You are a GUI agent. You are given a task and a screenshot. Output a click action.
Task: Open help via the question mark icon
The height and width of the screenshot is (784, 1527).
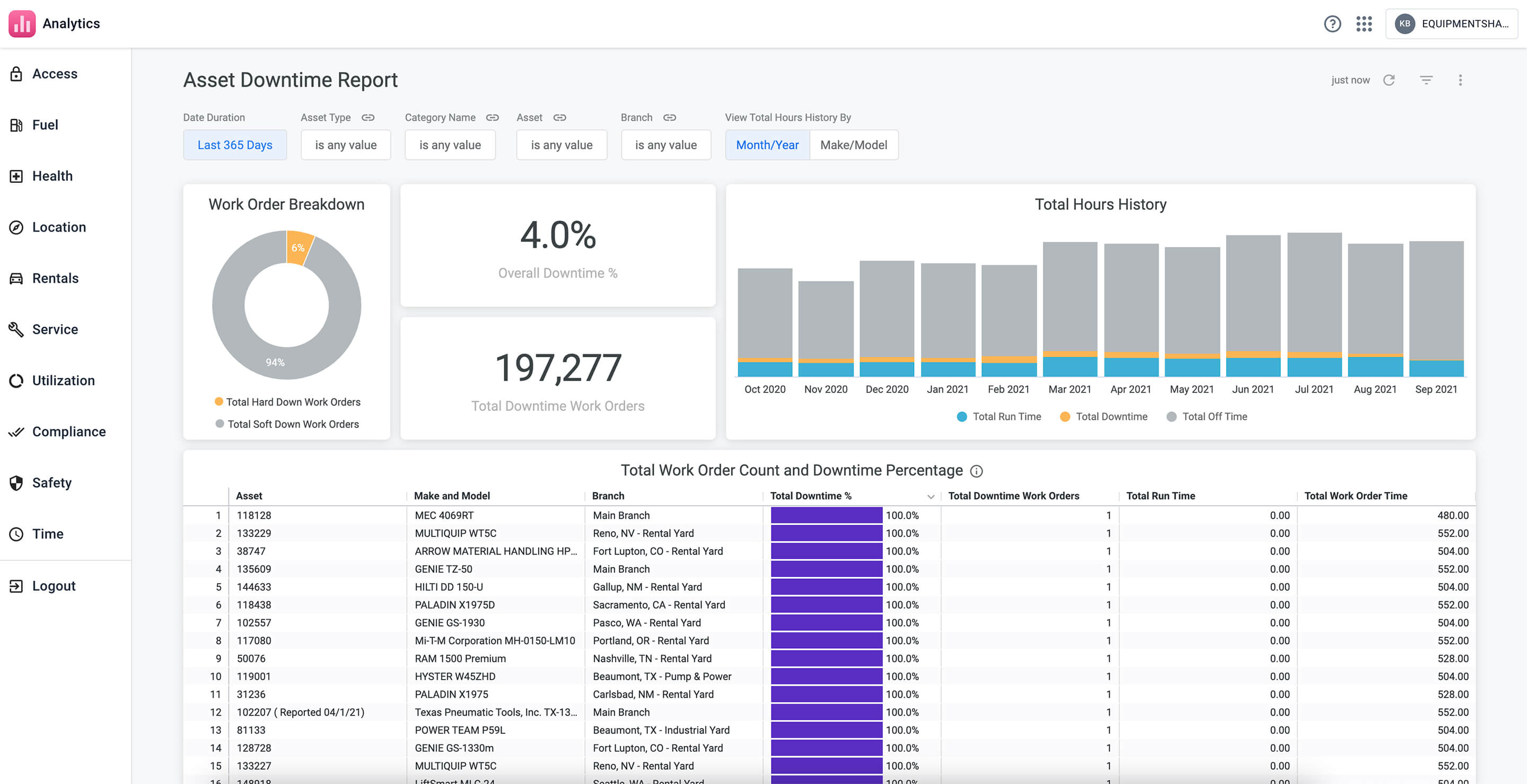(1332, 24)
